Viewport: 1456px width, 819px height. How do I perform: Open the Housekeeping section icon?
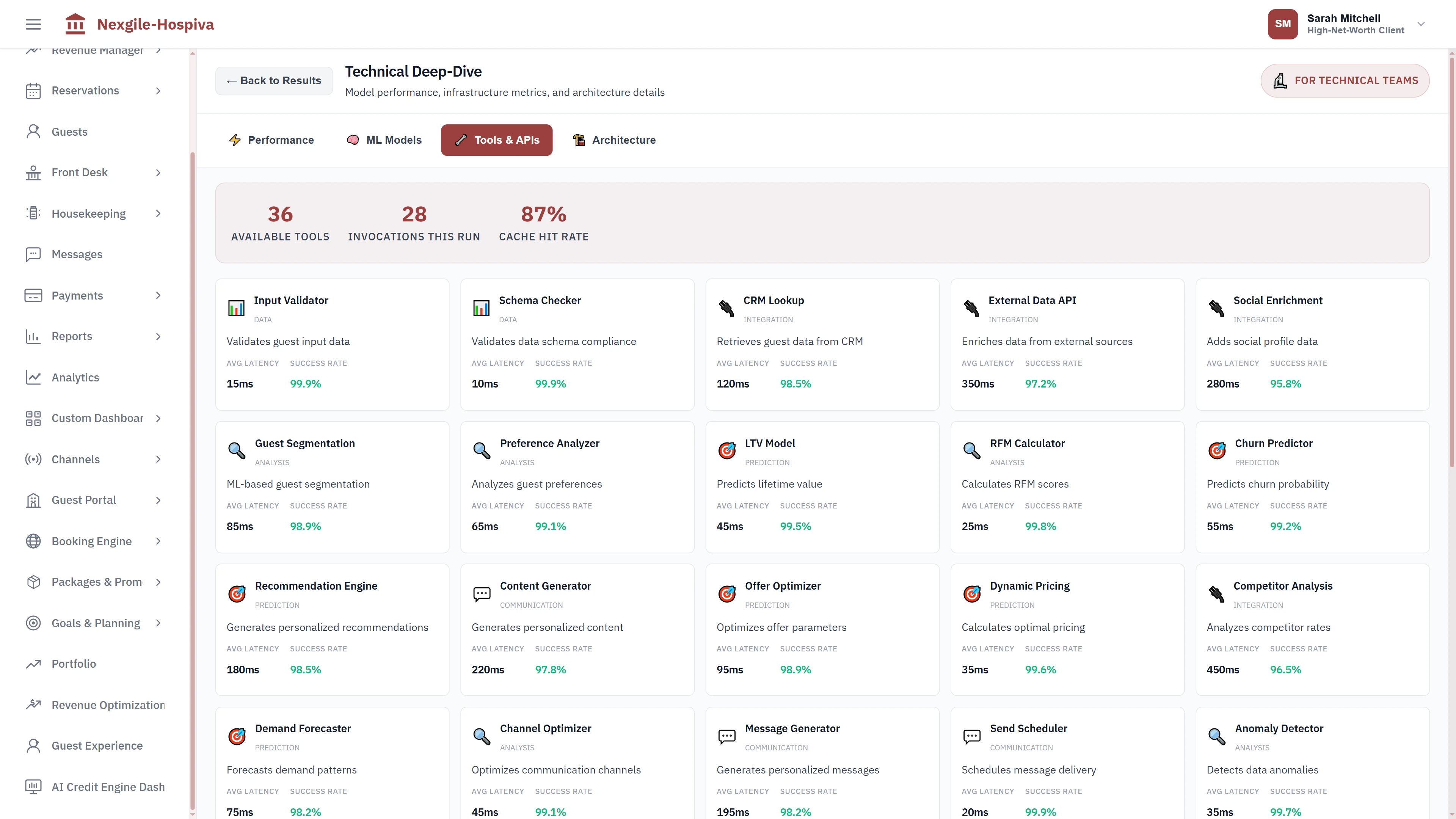point(33,213)
